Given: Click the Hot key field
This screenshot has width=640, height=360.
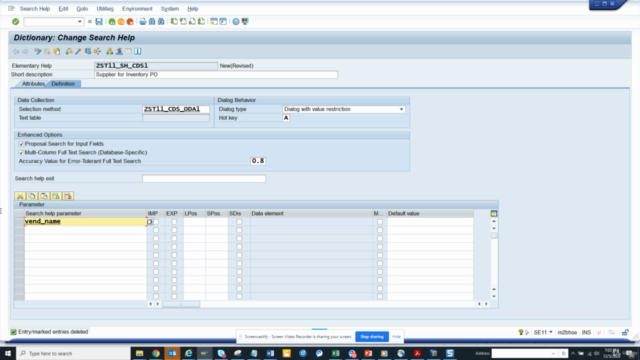Looking at the screenshot, I should pyautogui.click(x=286, y=118).
